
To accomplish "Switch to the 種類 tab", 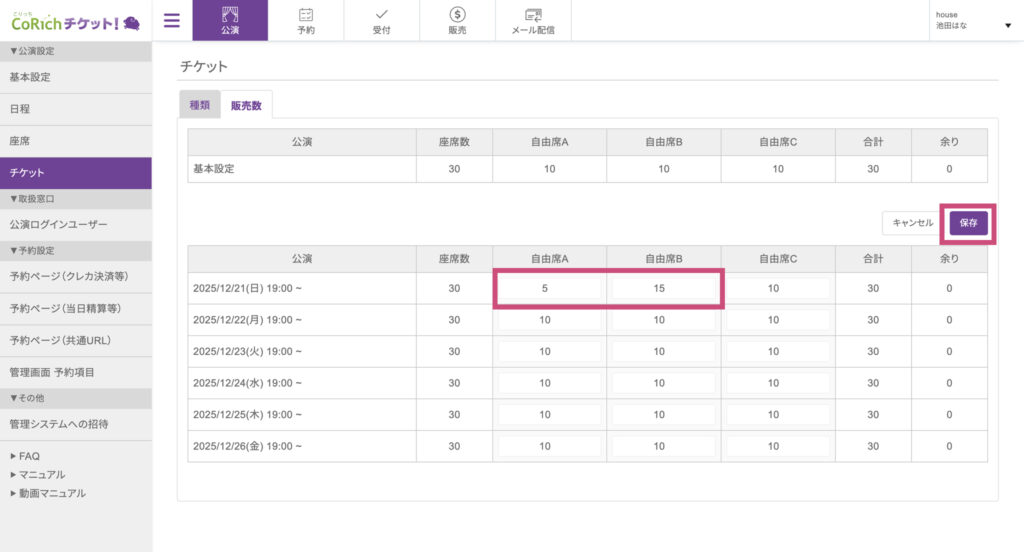I will 200,105.
